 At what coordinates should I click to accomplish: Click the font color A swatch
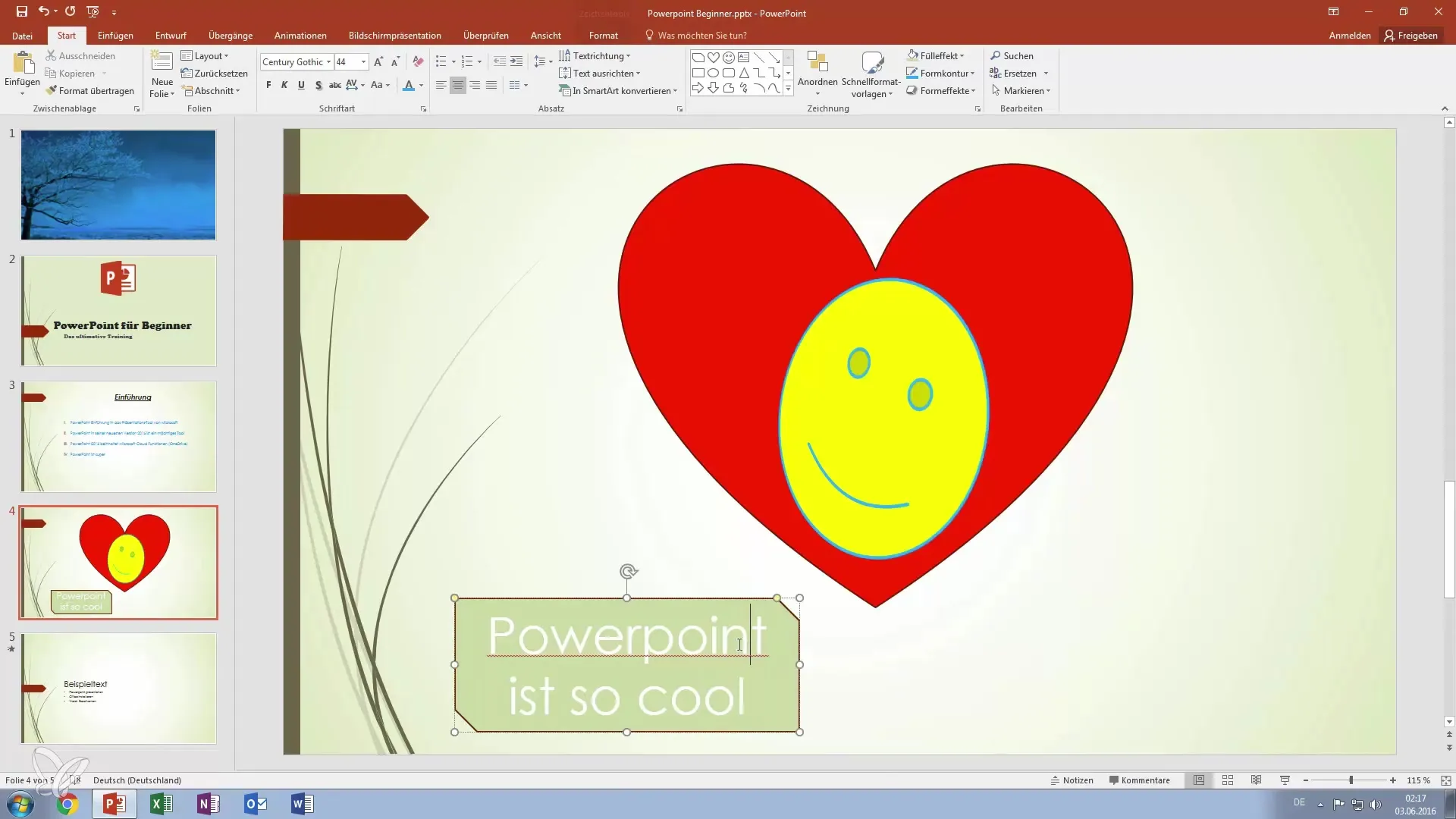409,85
